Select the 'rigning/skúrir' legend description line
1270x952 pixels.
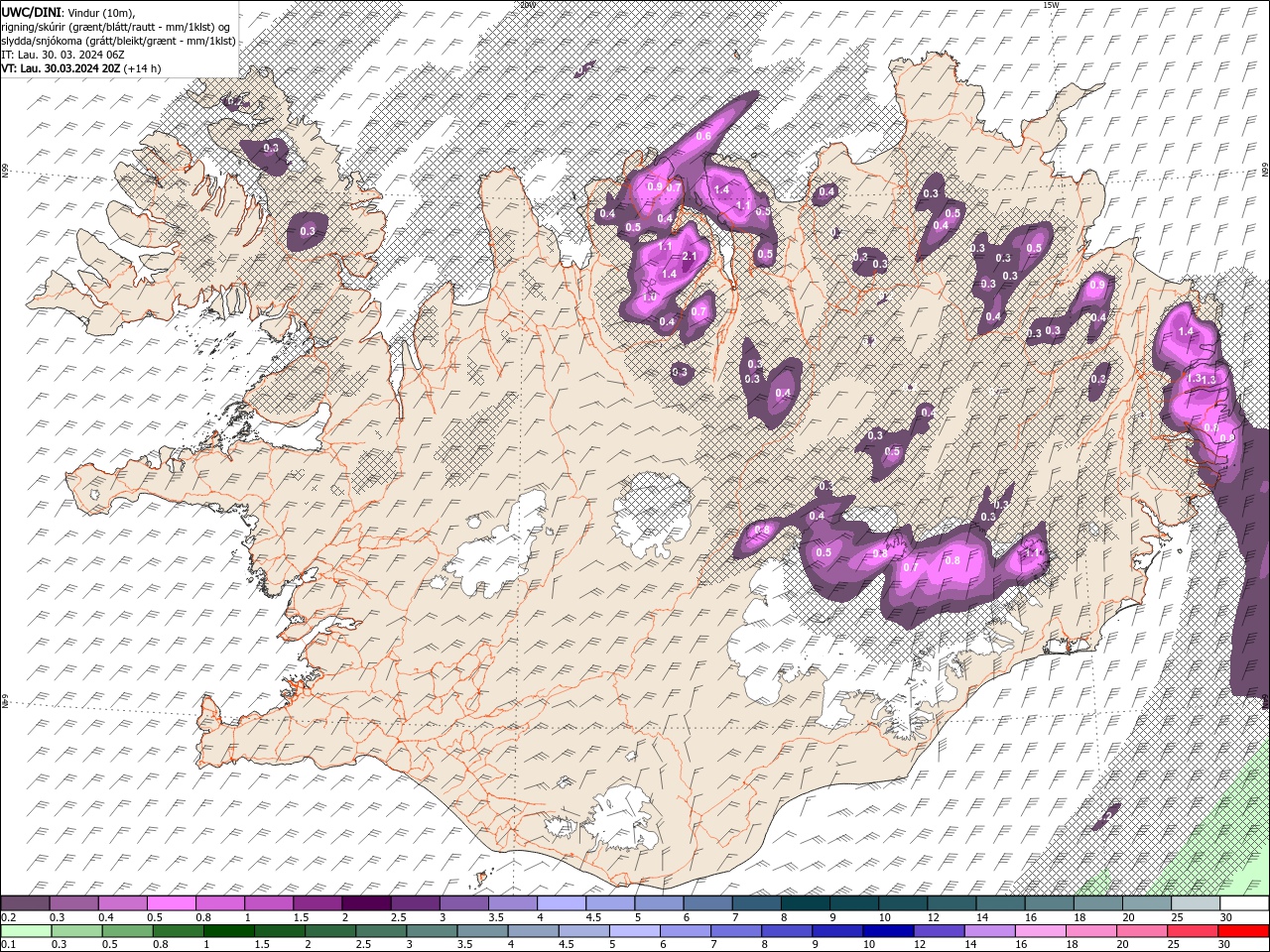tap(115, 26)
